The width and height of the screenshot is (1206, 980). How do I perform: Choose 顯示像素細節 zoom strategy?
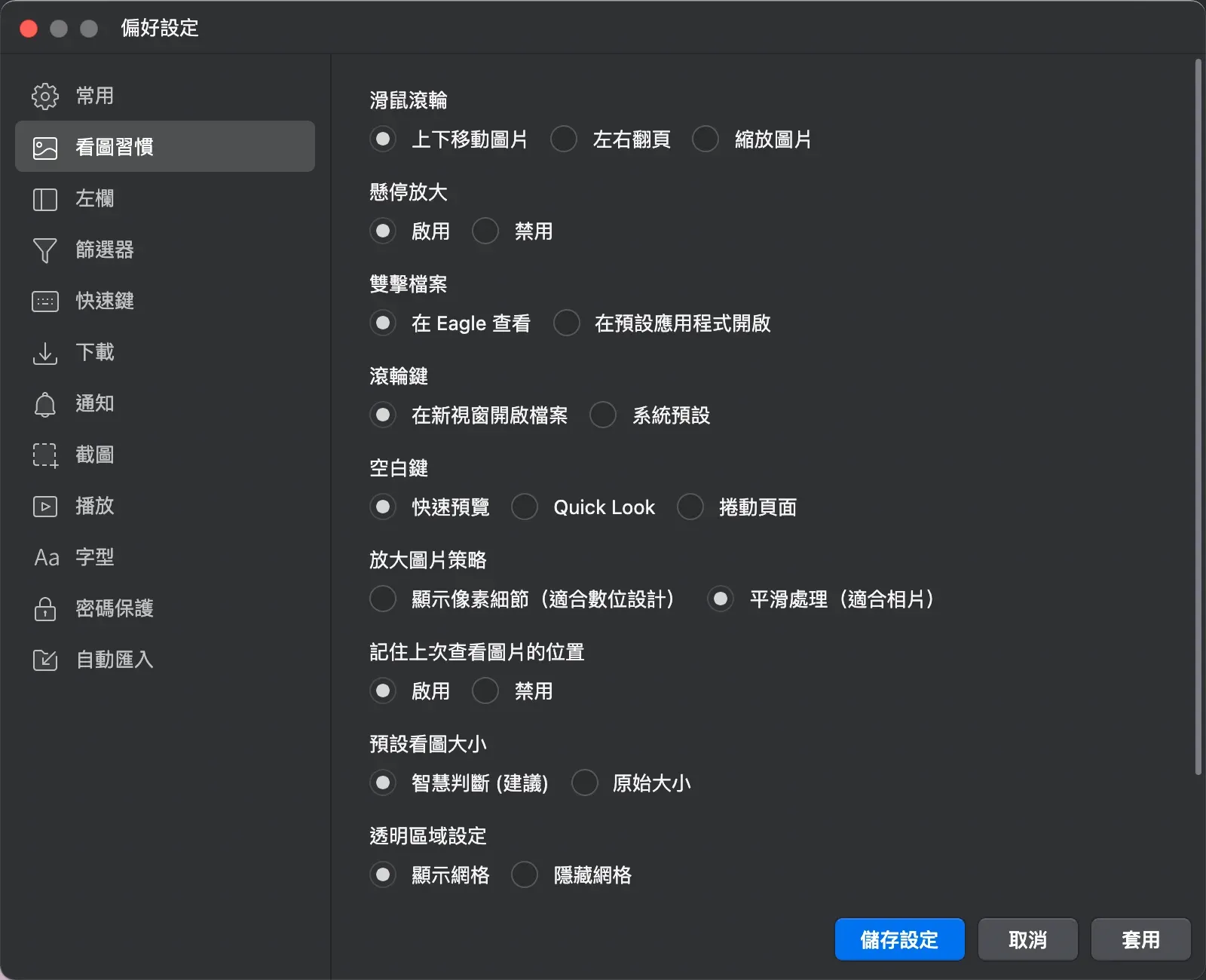coord(383,599)
